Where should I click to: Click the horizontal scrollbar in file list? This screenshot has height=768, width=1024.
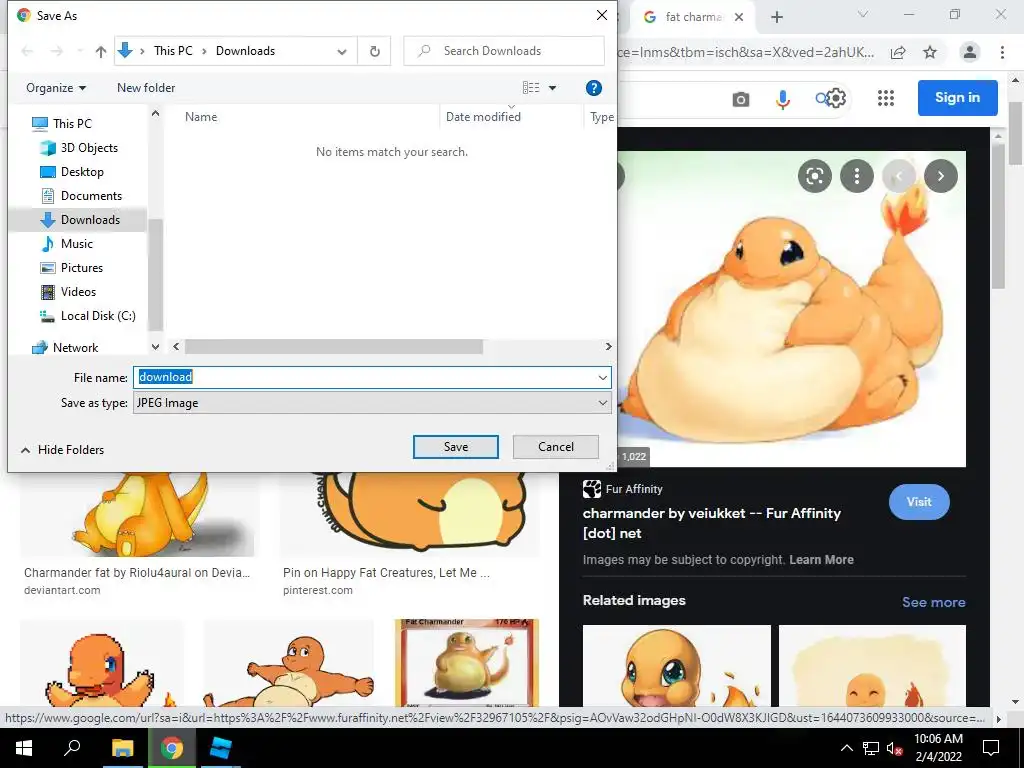pos(334,347)
